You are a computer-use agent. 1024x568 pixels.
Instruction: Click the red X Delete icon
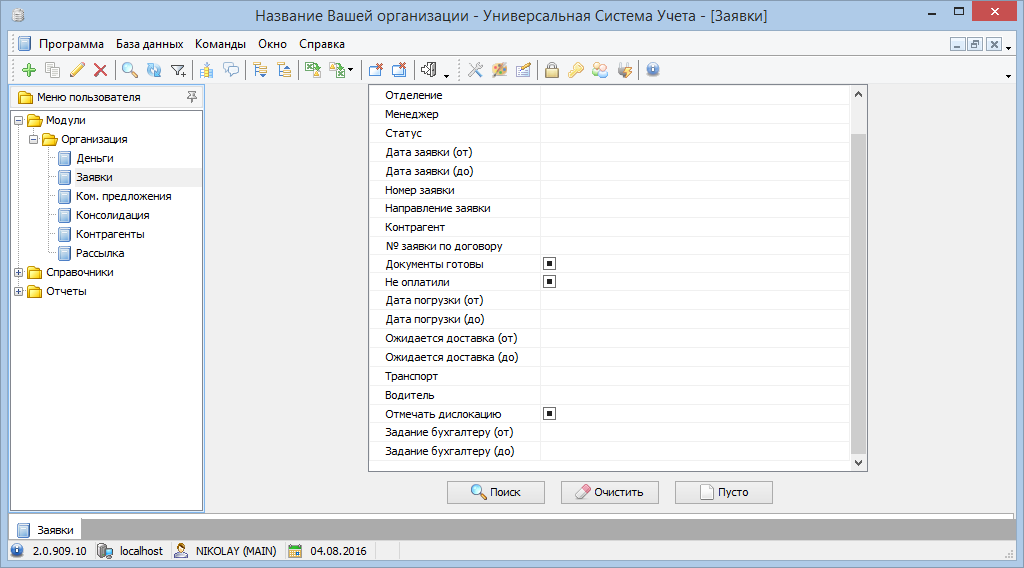pos(100,70)
